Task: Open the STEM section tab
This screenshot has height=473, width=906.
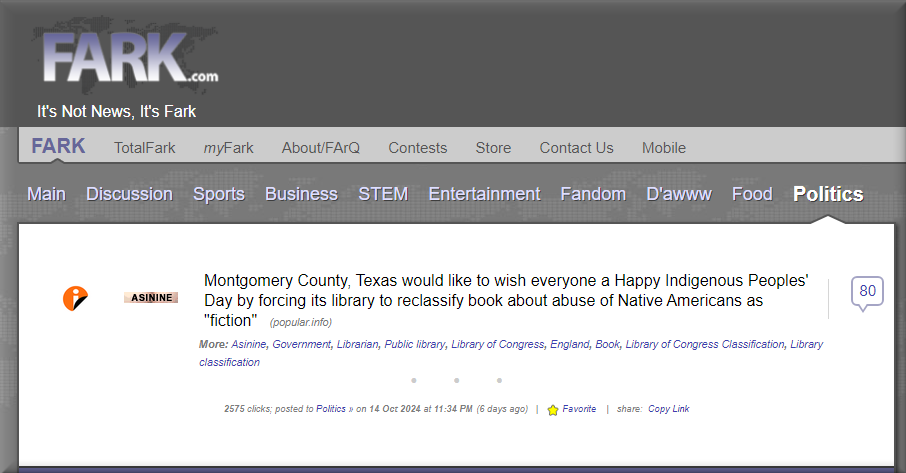Action: [x=383, y=194]
